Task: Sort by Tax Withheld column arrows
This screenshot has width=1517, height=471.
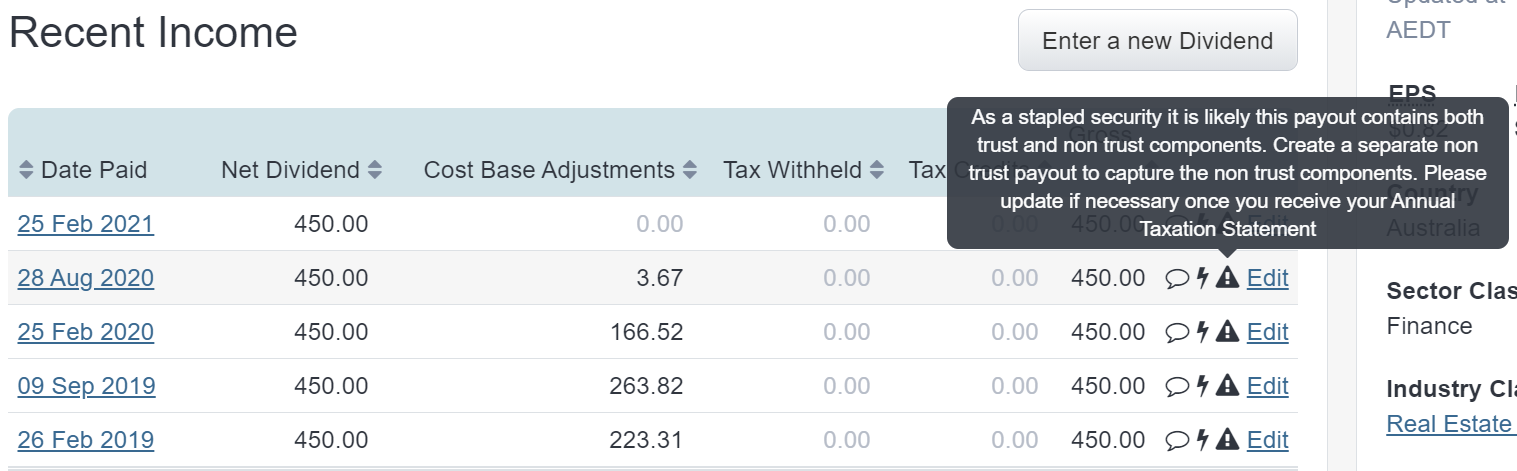Action: click(x=877, y=170)
